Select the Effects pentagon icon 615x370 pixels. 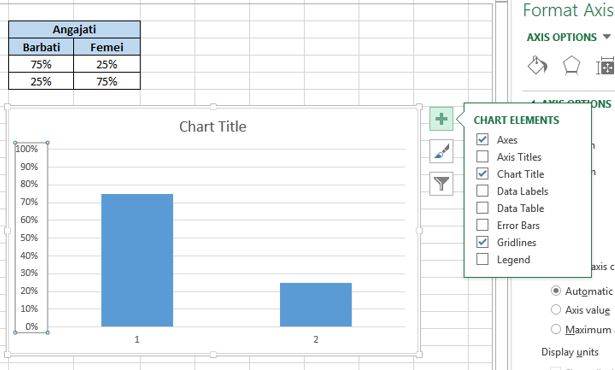571,66
